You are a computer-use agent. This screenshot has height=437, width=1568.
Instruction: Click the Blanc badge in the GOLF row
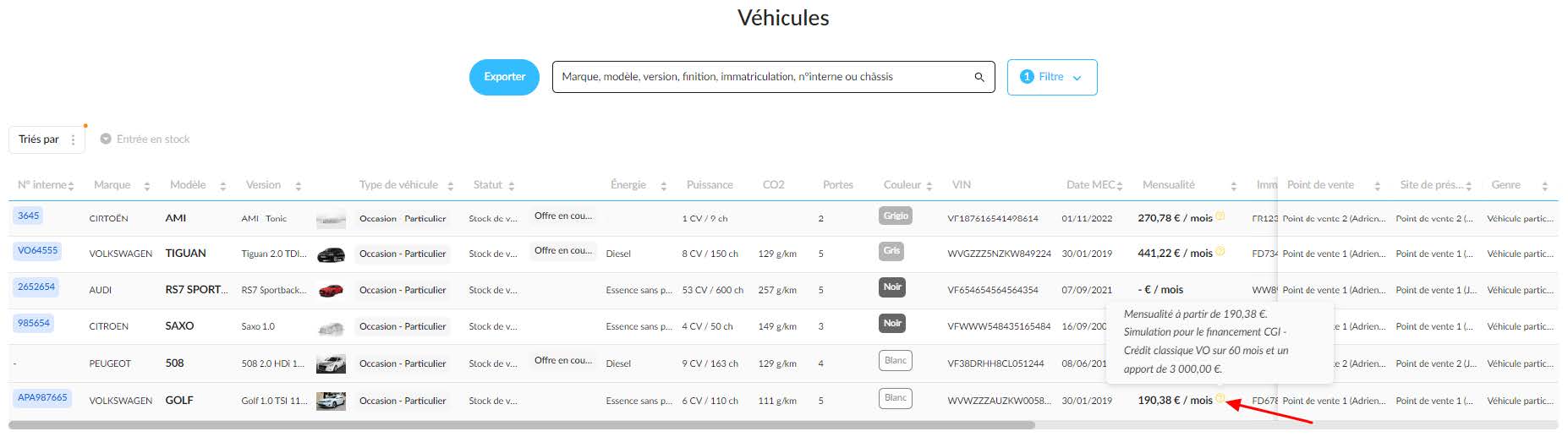click(896, 398)
